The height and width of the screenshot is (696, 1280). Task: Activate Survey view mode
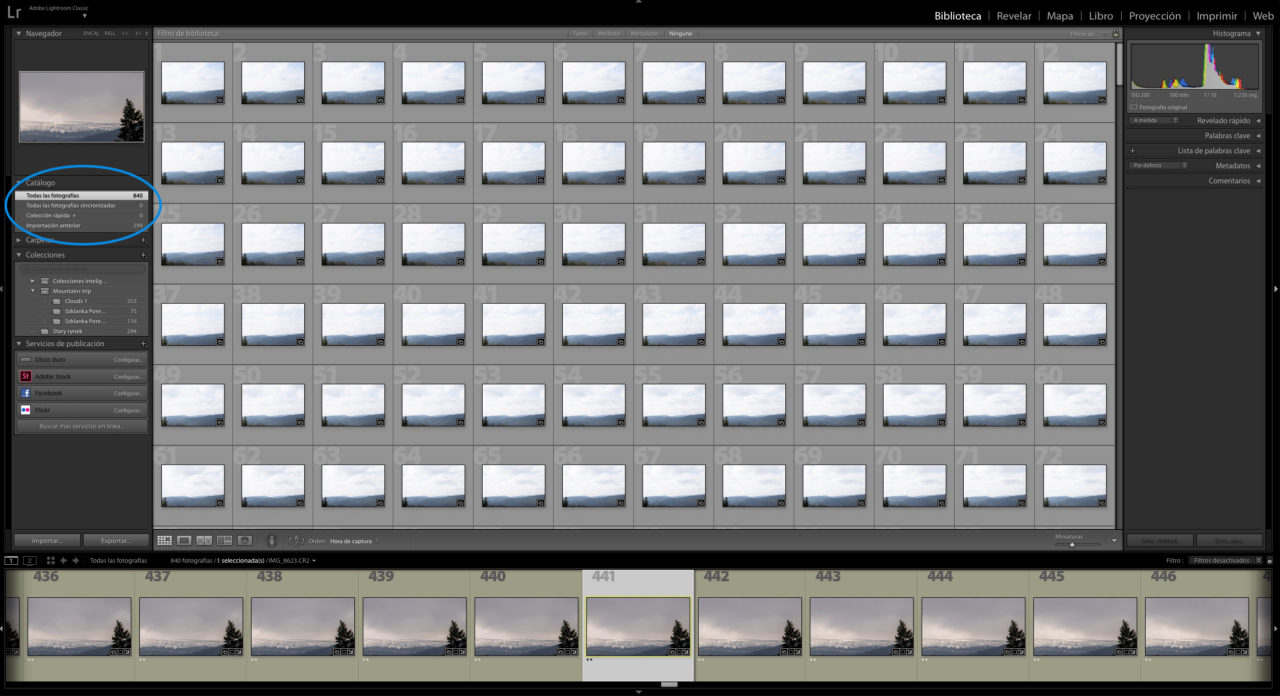[224, 540]
